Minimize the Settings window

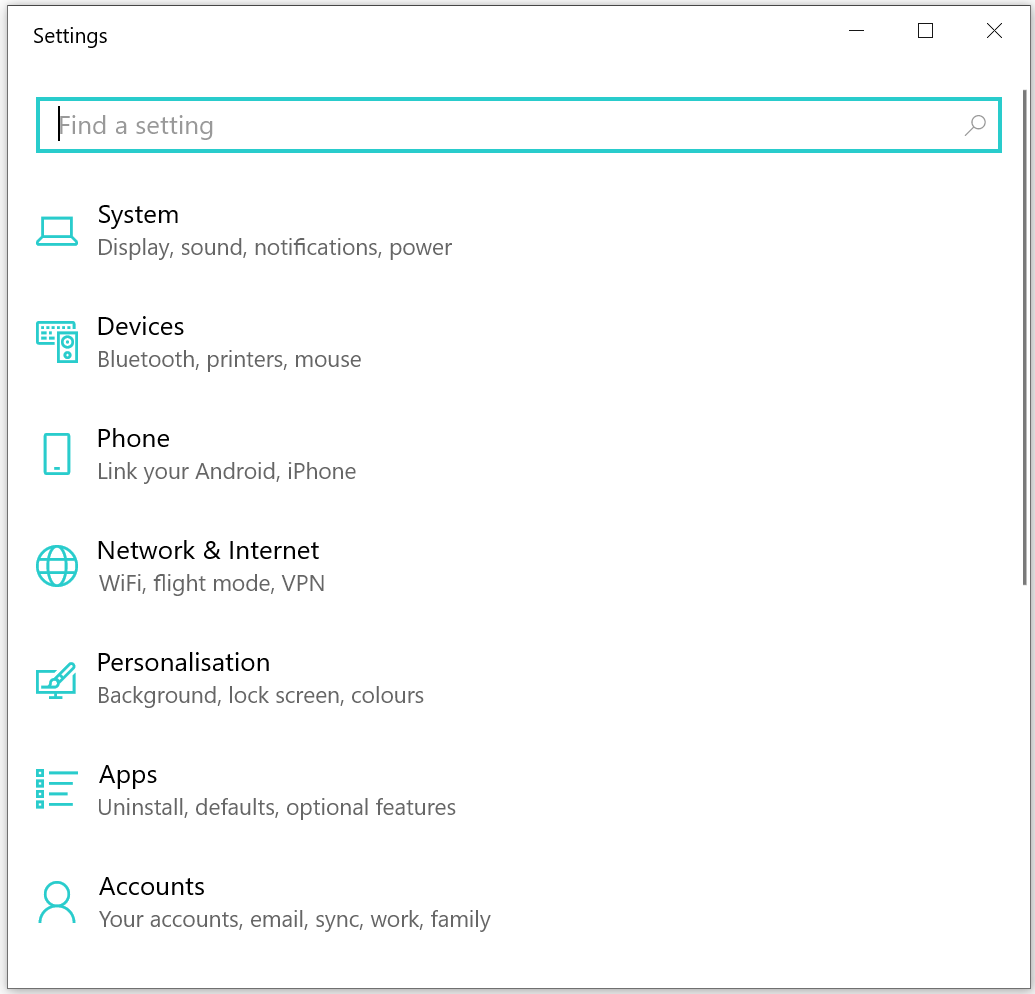(x=857, y=31)
